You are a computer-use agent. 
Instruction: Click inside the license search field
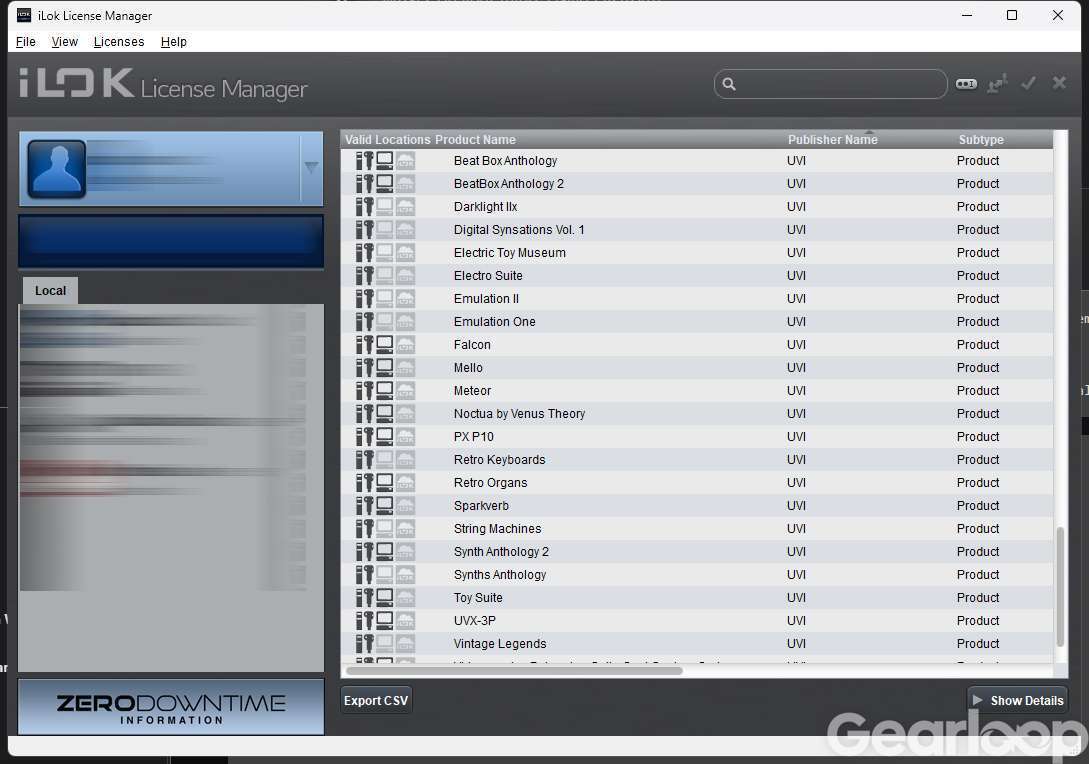click(831, 84)
